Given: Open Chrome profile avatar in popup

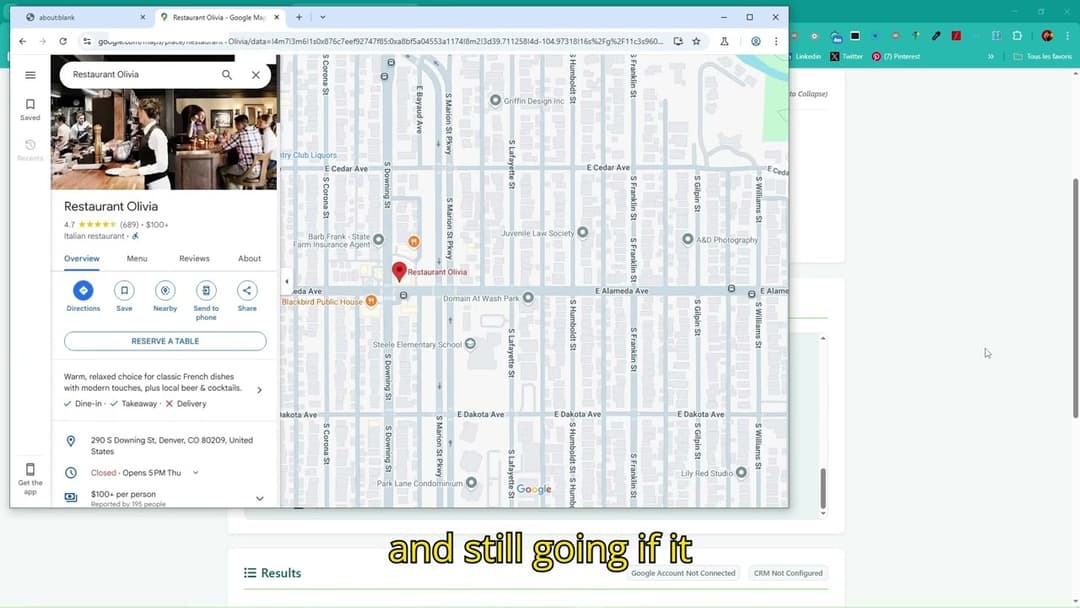Looking at the screenshot, I should [756, 41].
